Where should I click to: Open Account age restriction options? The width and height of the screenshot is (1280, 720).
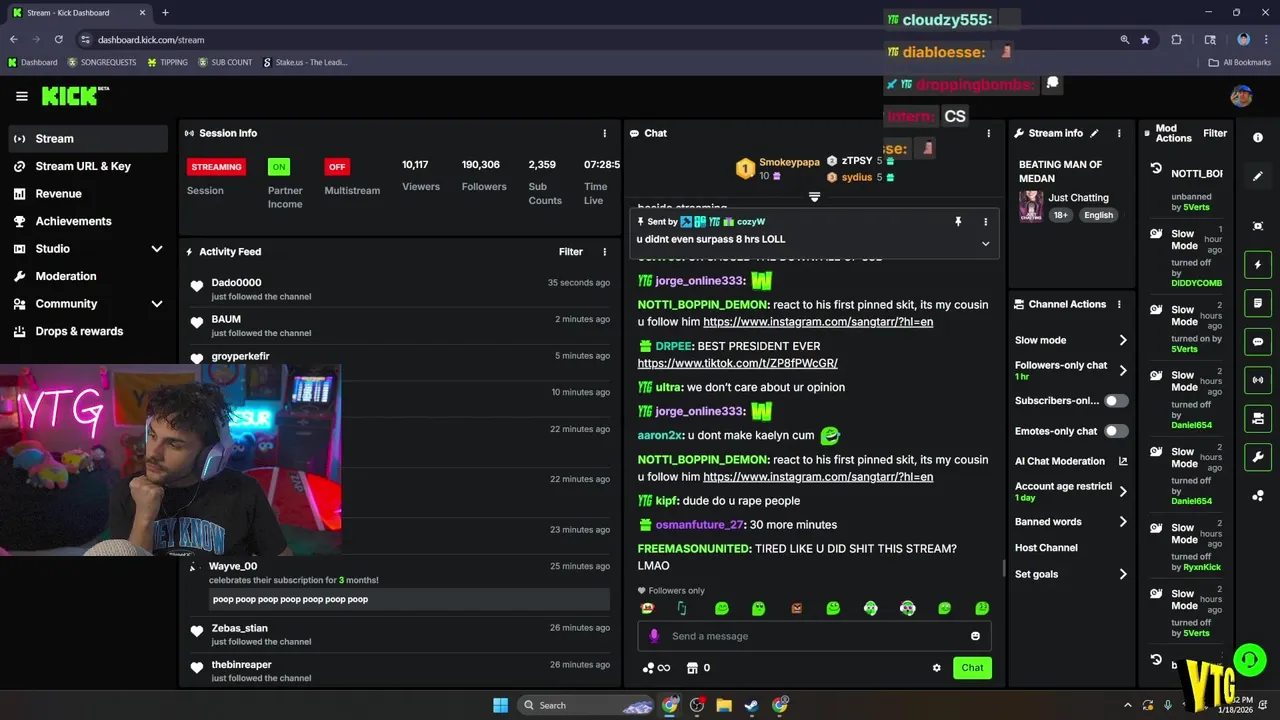tap(1071, 491)
